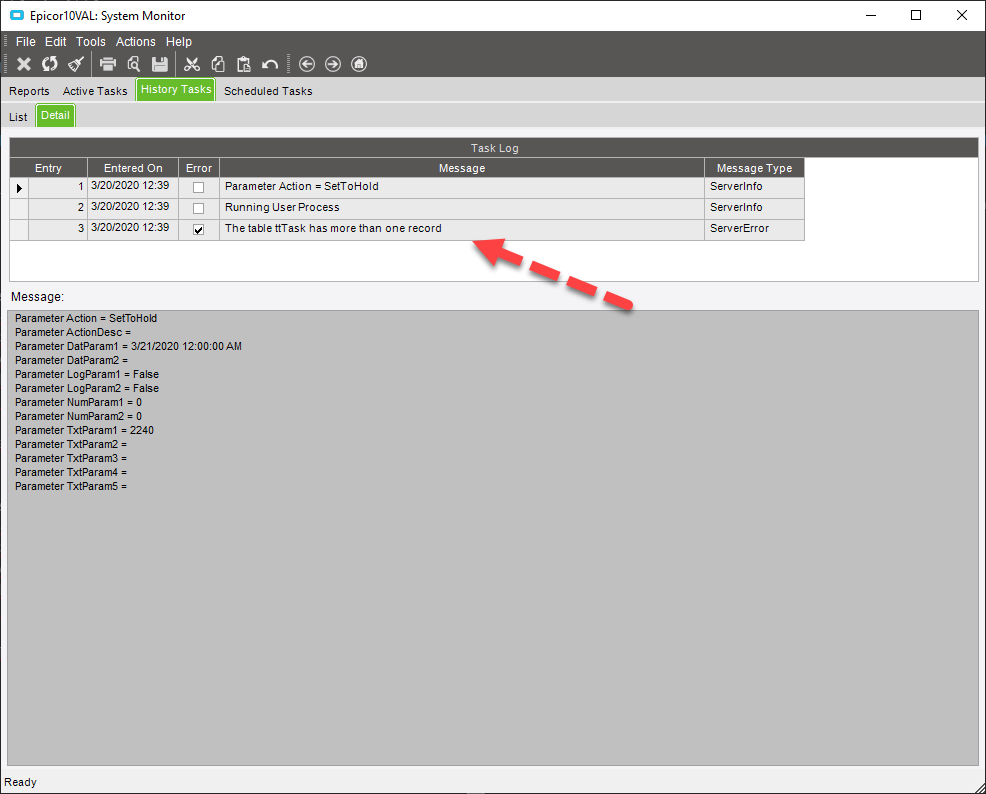This screenshot has height=794, width=986.
Task: Select the History Tasks tab
Action: pyautogui.click(x=176, y=89)
